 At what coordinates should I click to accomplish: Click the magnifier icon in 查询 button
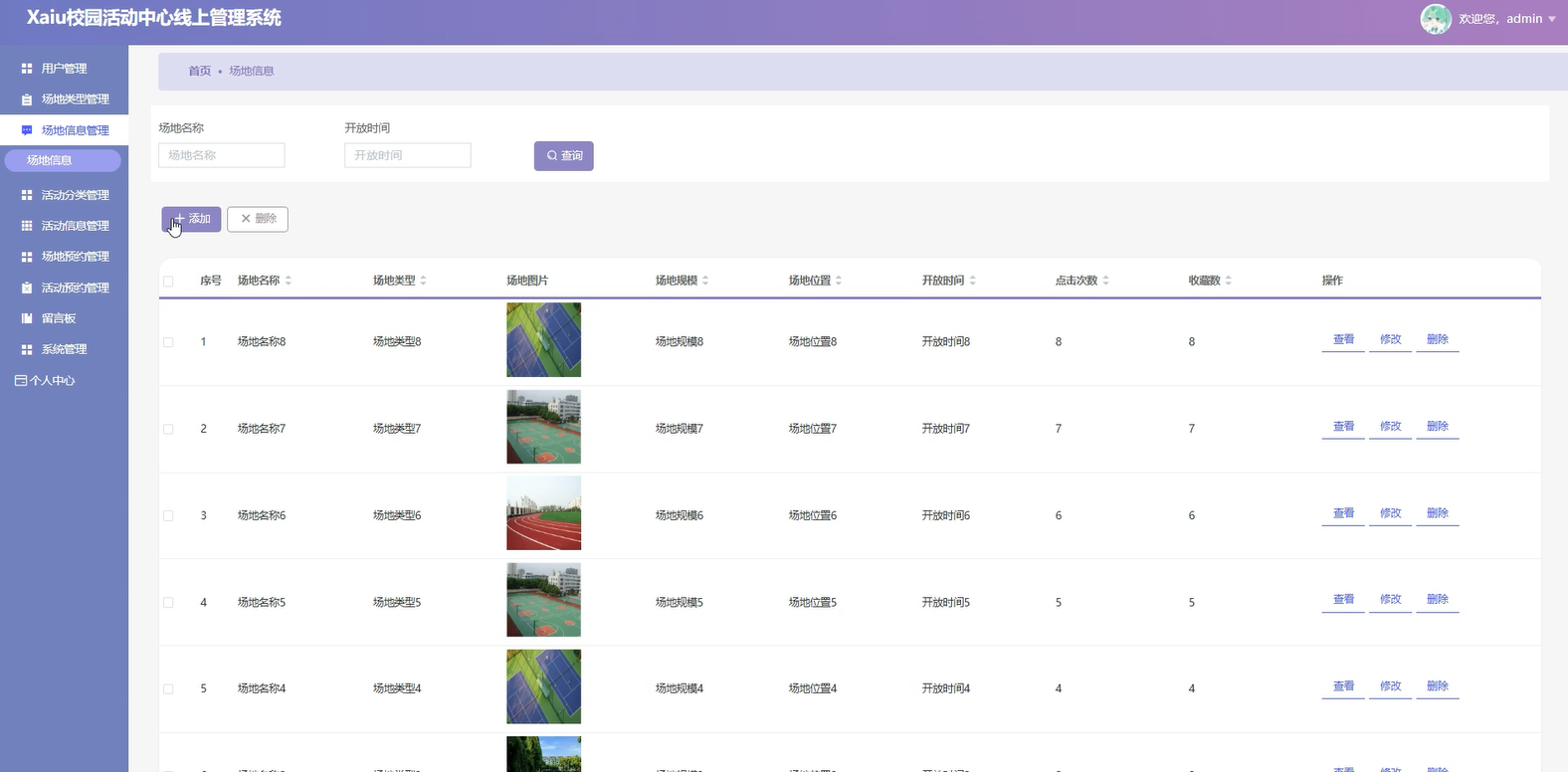coord(552,156)
